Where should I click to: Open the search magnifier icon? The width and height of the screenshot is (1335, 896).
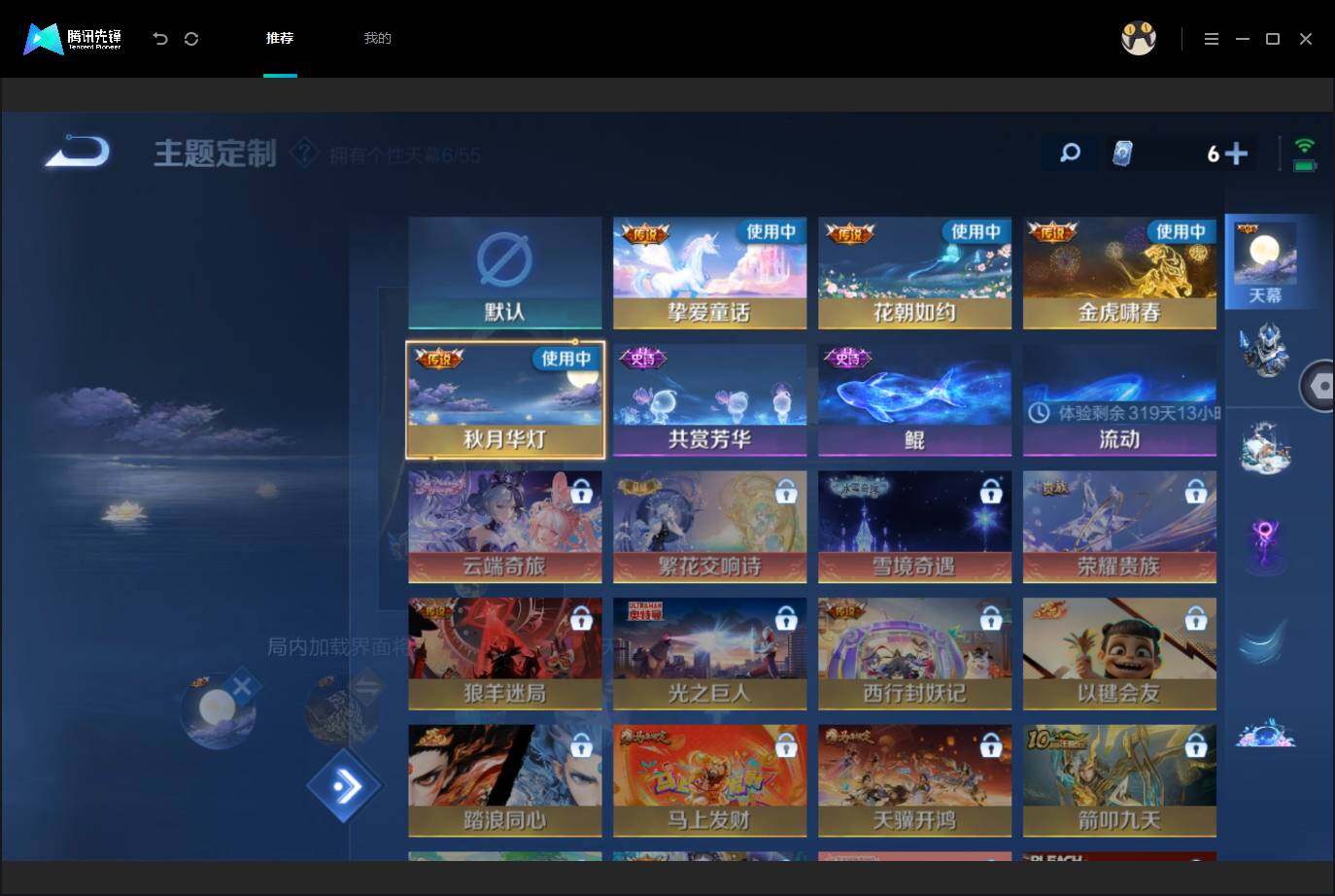(x=1070, y=153)
